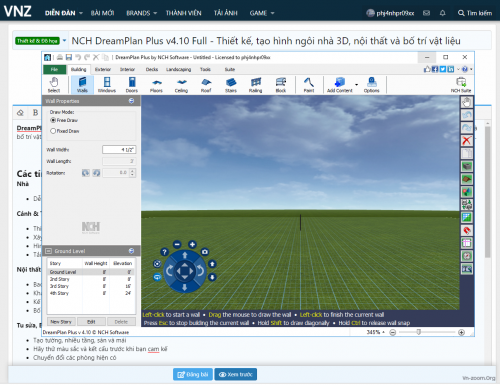Screen dimensions: 500x385
Task: Click the zoom slider handle
Action: 419,332
